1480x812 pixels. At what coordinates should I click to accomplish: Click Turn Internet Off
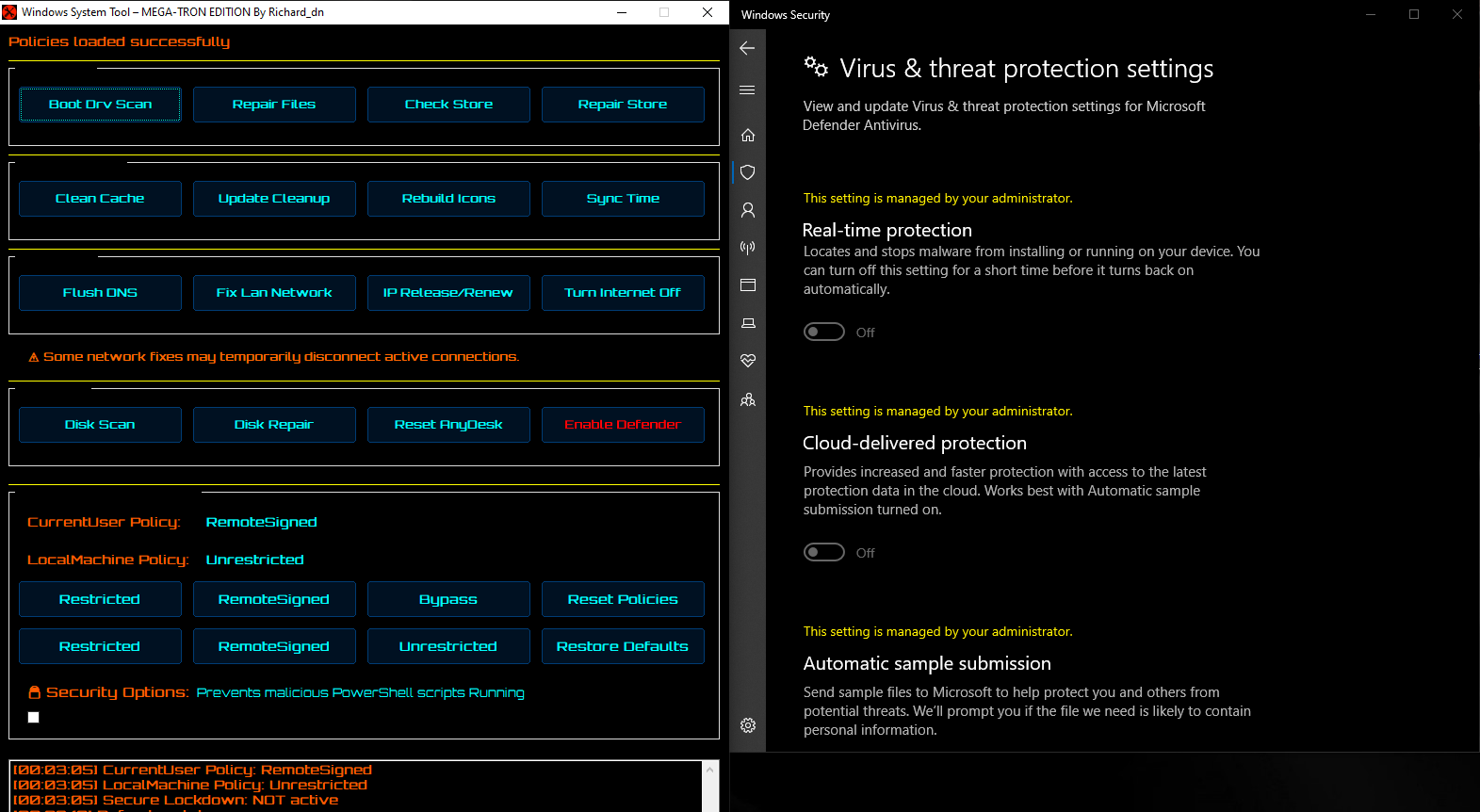(x=623, y=293)
